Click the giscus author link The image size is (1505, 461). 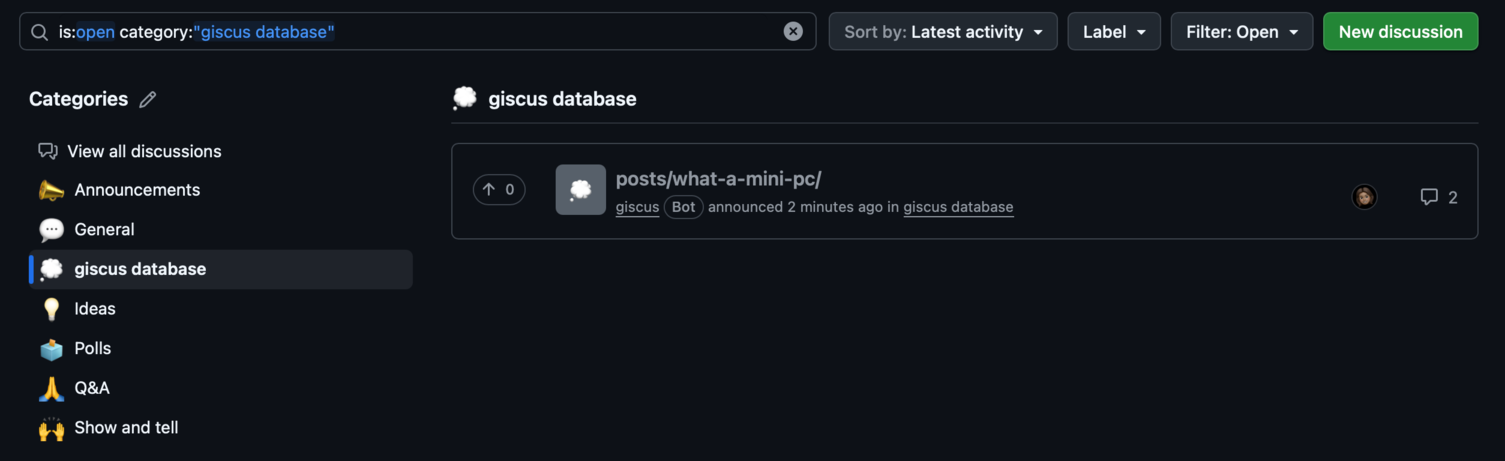[x=637, y=207]
